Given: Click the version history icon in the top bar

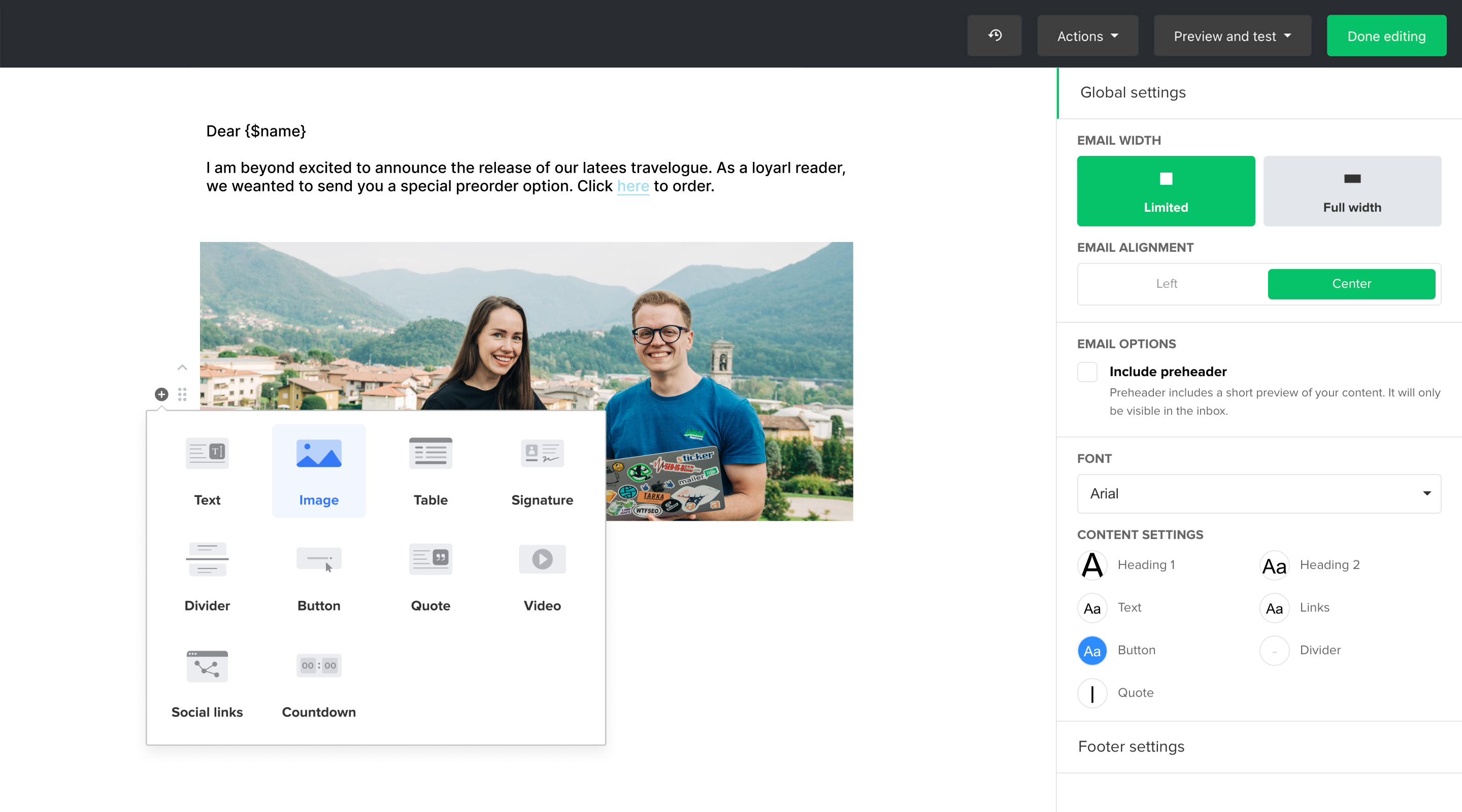Looking at the screenshot, I should (994, 35).
